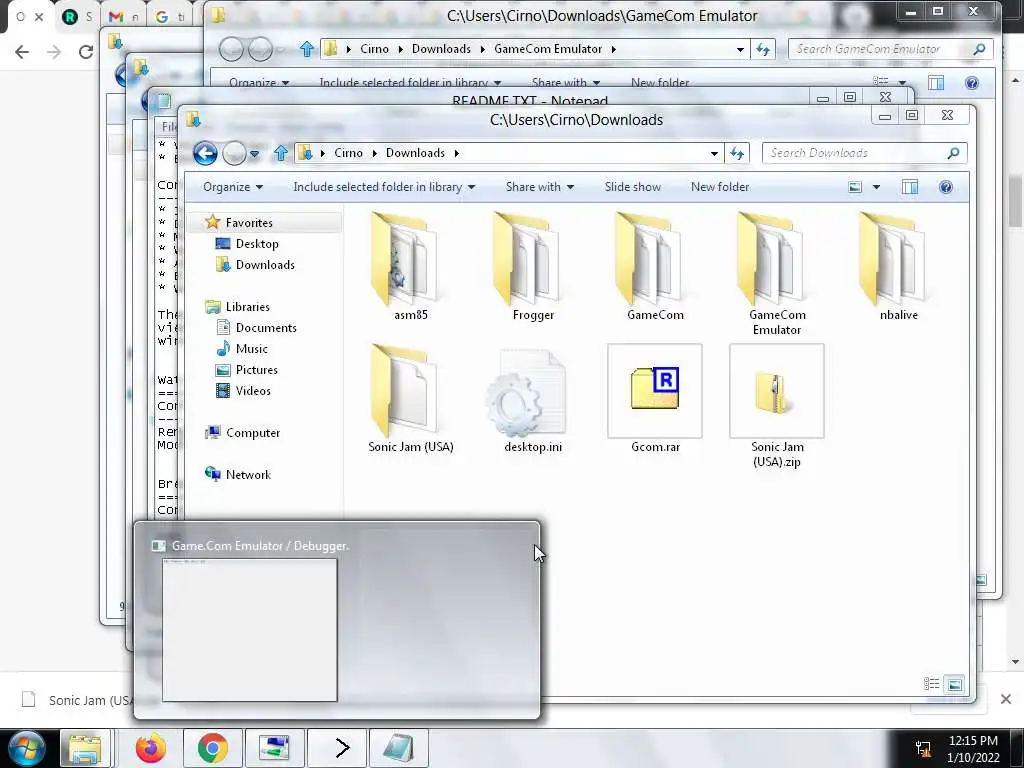Open the Share with dropdown in Downloads

point(539,187)
